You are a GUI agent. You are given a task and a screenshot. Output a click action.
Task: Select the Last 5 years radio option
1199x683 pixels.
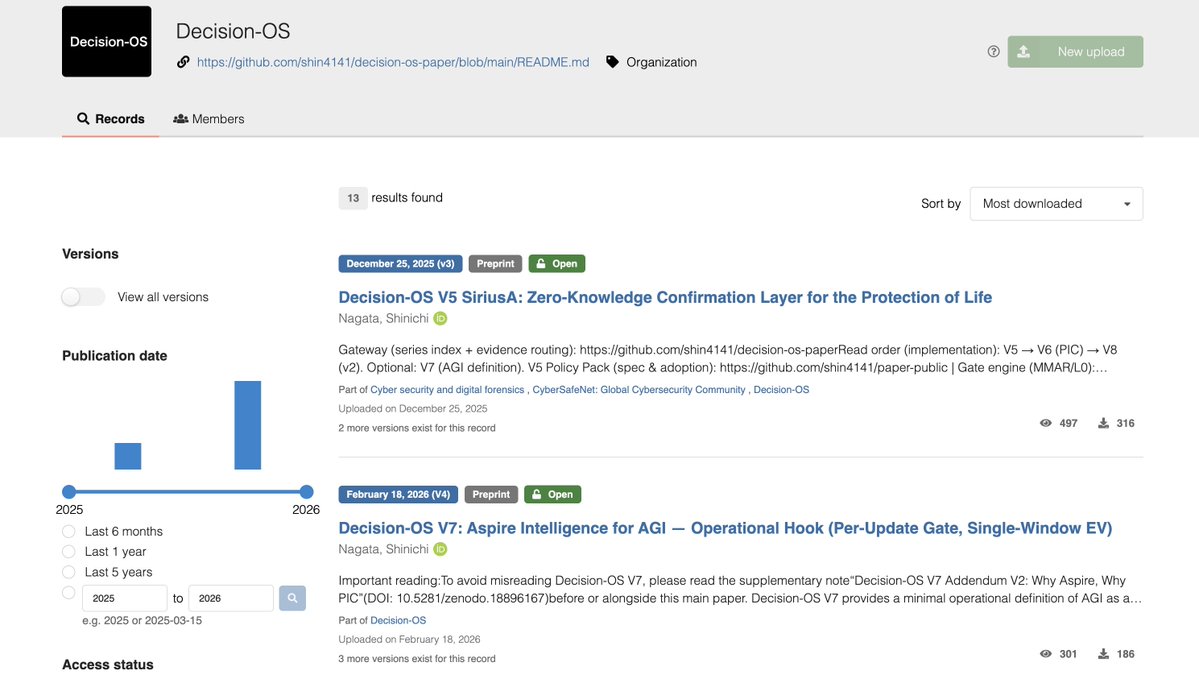click(x=69, y=572)
